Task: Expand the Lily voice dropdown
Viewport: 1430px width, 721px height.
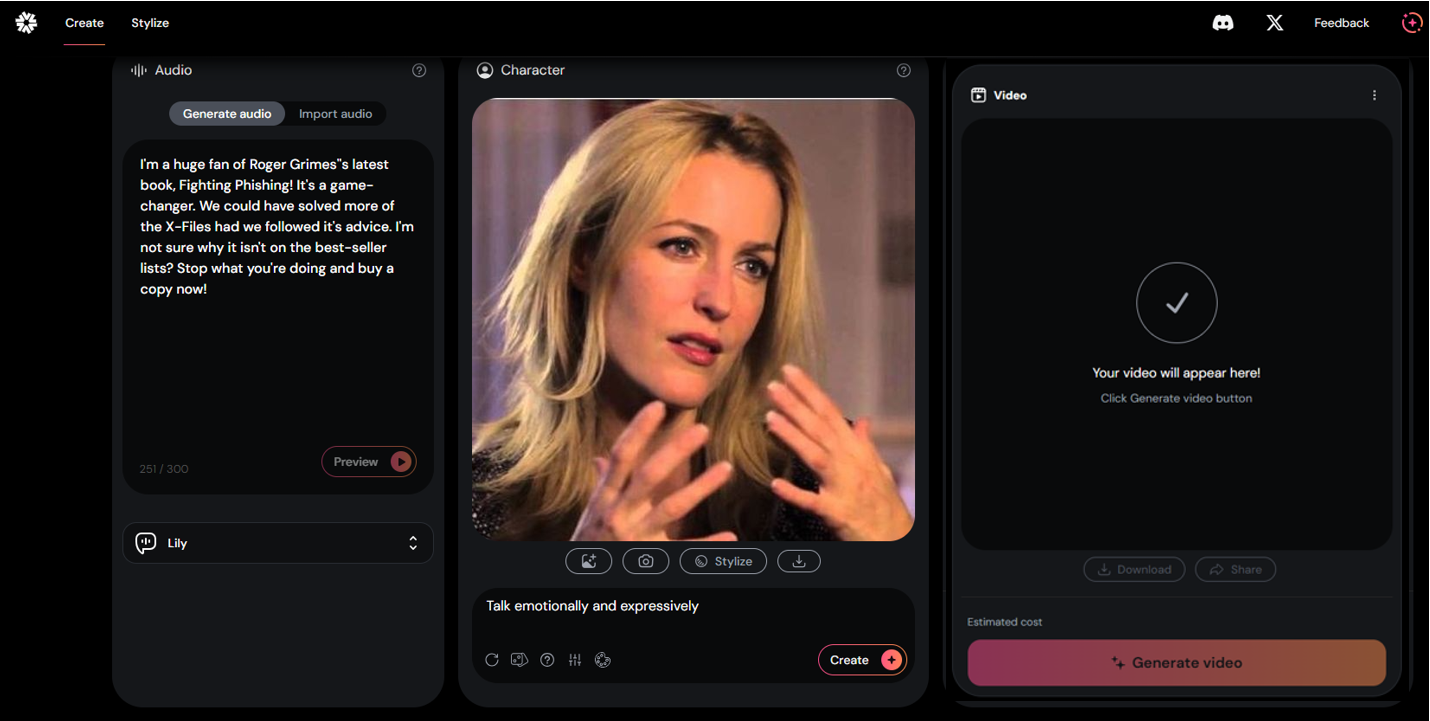Action: (x=278, y=543)
